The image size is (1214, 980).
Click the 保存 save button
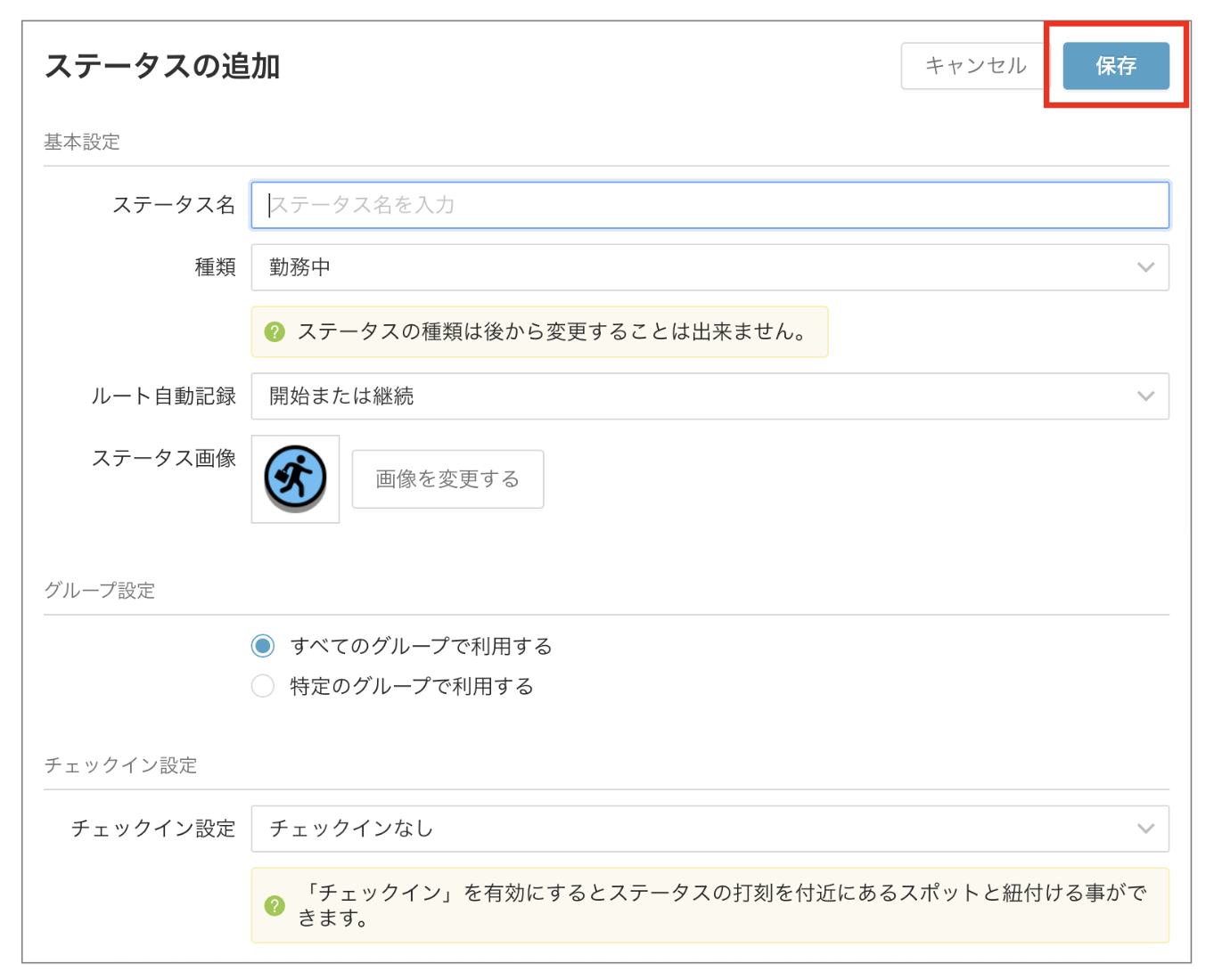[x=1116, y=66]
